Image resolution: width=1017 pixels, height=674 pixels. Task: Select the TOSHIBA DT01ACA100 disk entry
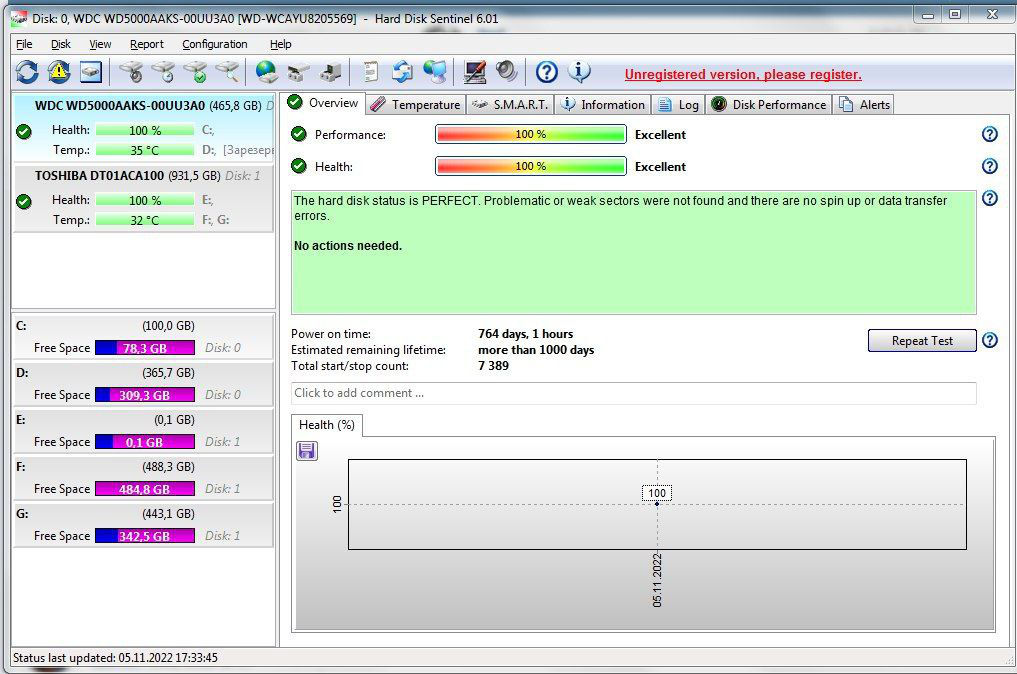[142, 198]
